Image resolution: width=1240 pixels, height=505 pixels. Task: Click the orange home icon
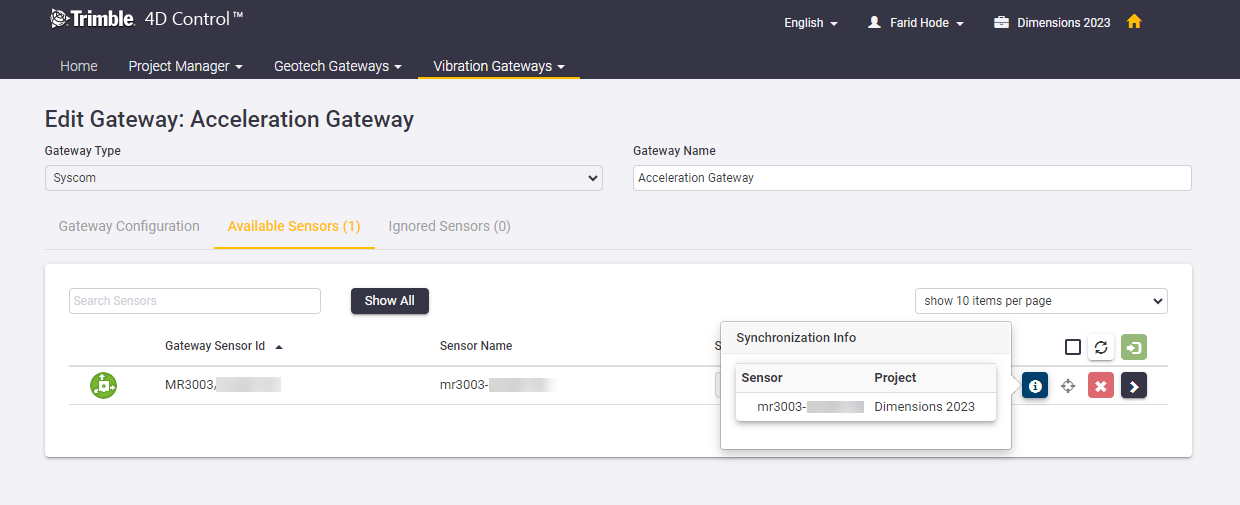1134,21
